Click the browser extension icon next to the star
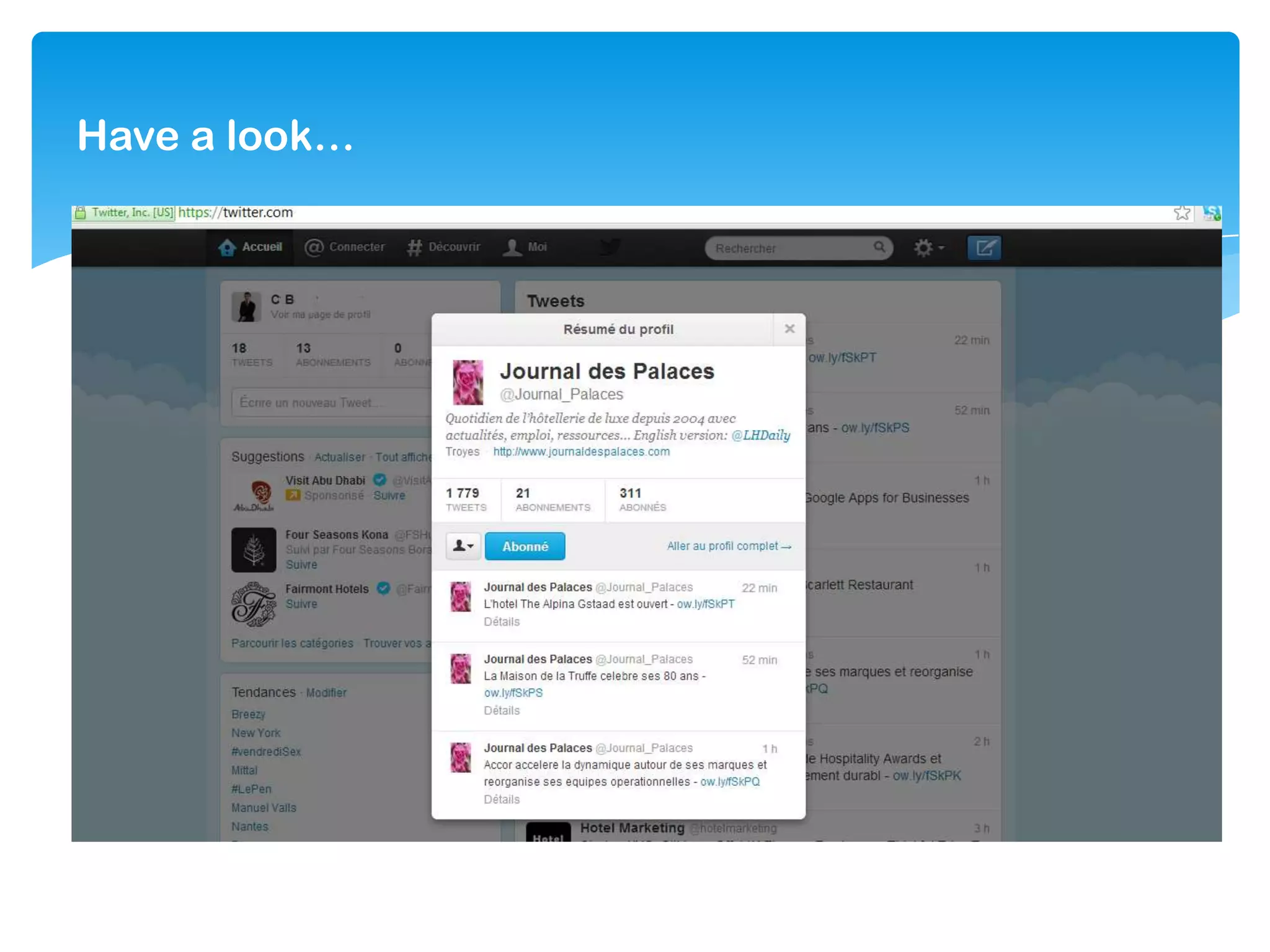1270x952 pixels. tap(1212, 213)
